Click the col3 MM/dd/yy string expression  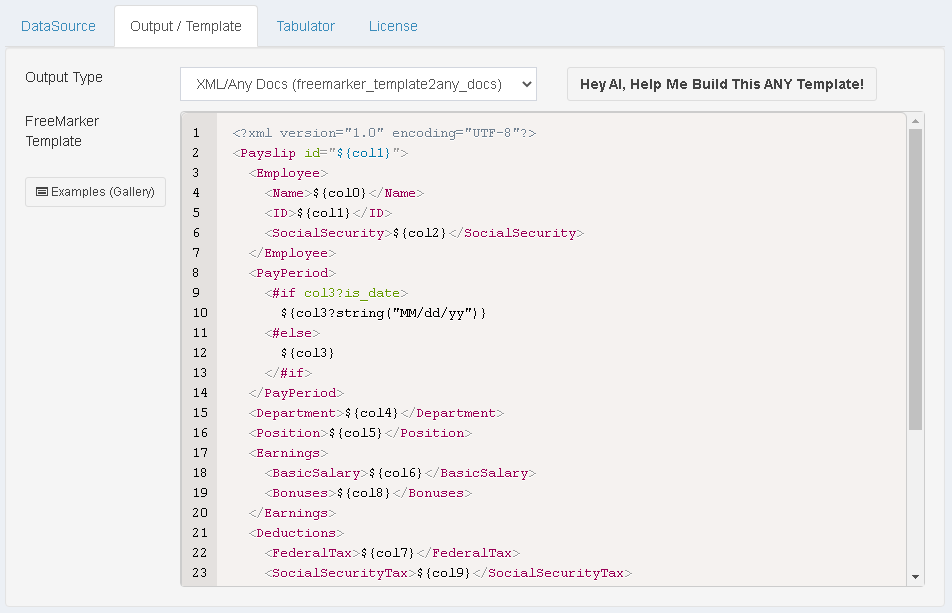point(383,313)
